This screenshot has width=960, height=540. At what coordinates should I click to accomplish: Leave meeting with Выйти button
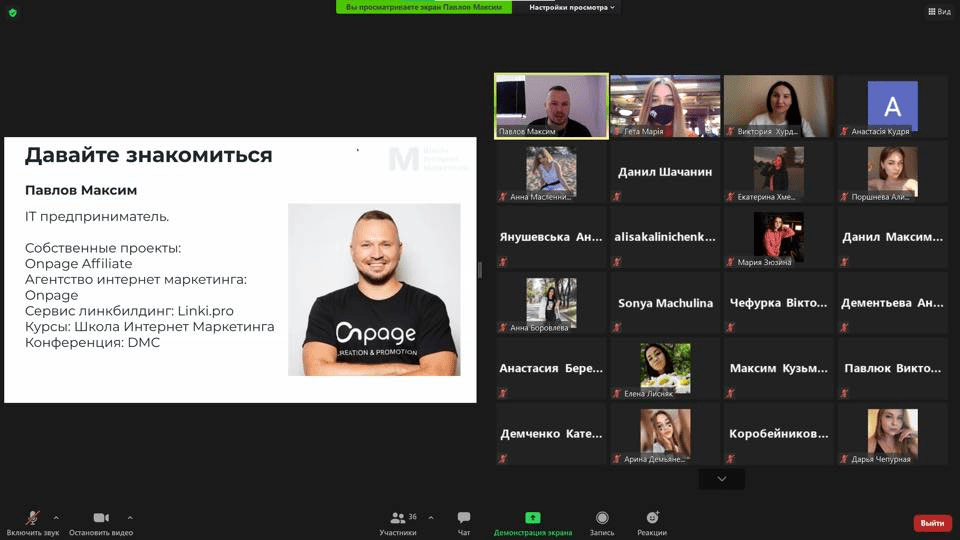tap(932, 523)
